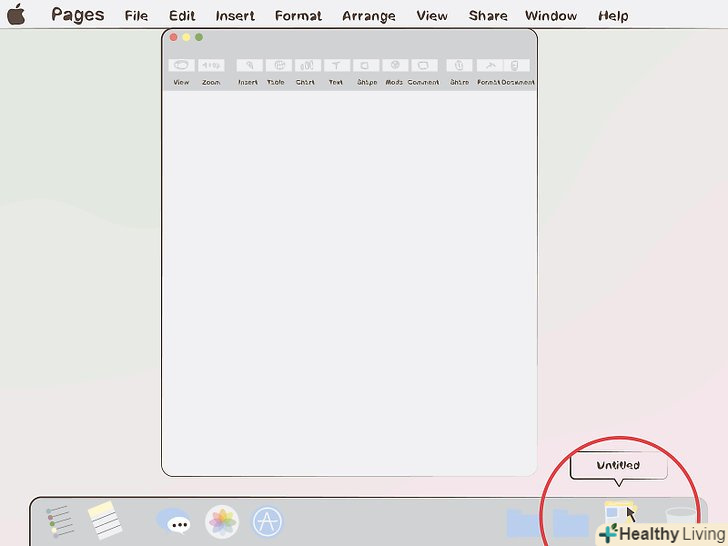The image size is (728, 546).
Task: Open App Store from the Dock
Action: point(267,521)
